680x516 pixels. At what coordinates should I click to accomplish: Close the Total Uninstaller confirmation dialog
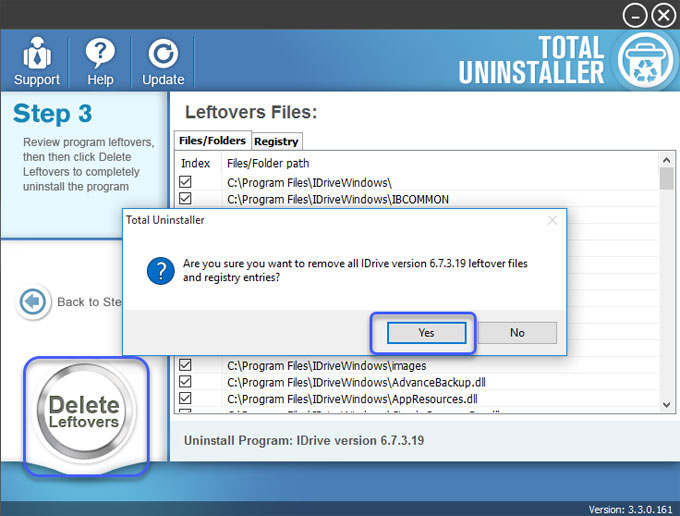(552, 220)
